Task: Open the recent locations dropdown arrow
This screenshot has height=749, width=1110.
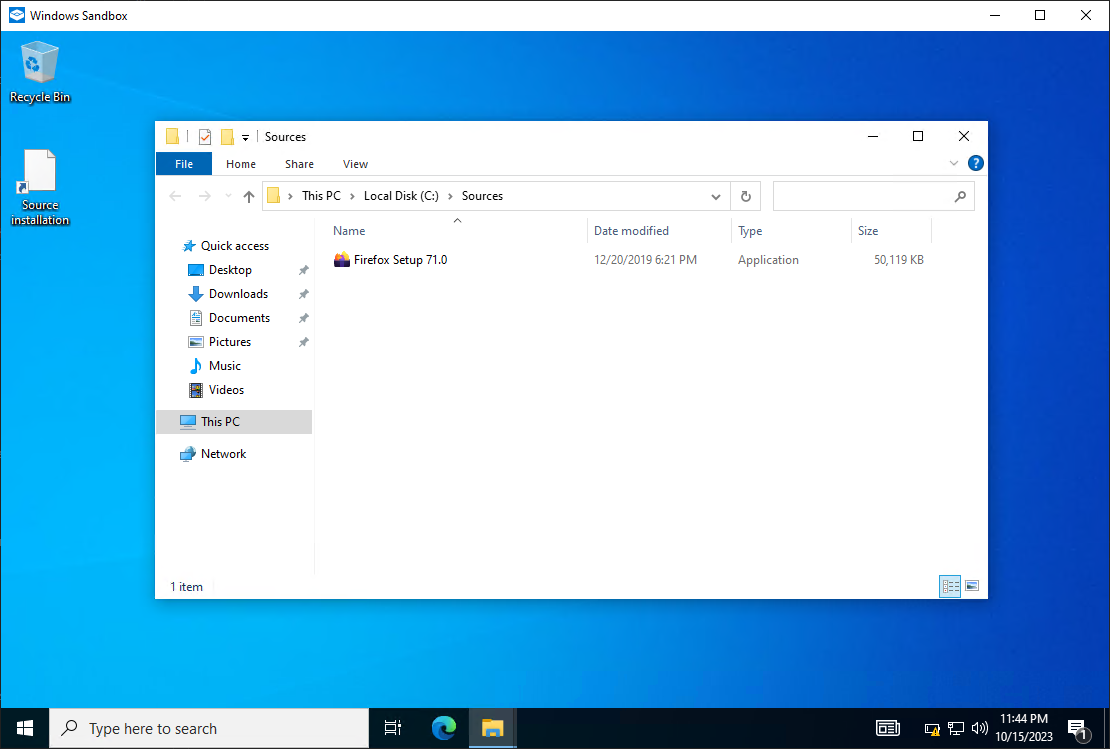Action: coord(228,196)
